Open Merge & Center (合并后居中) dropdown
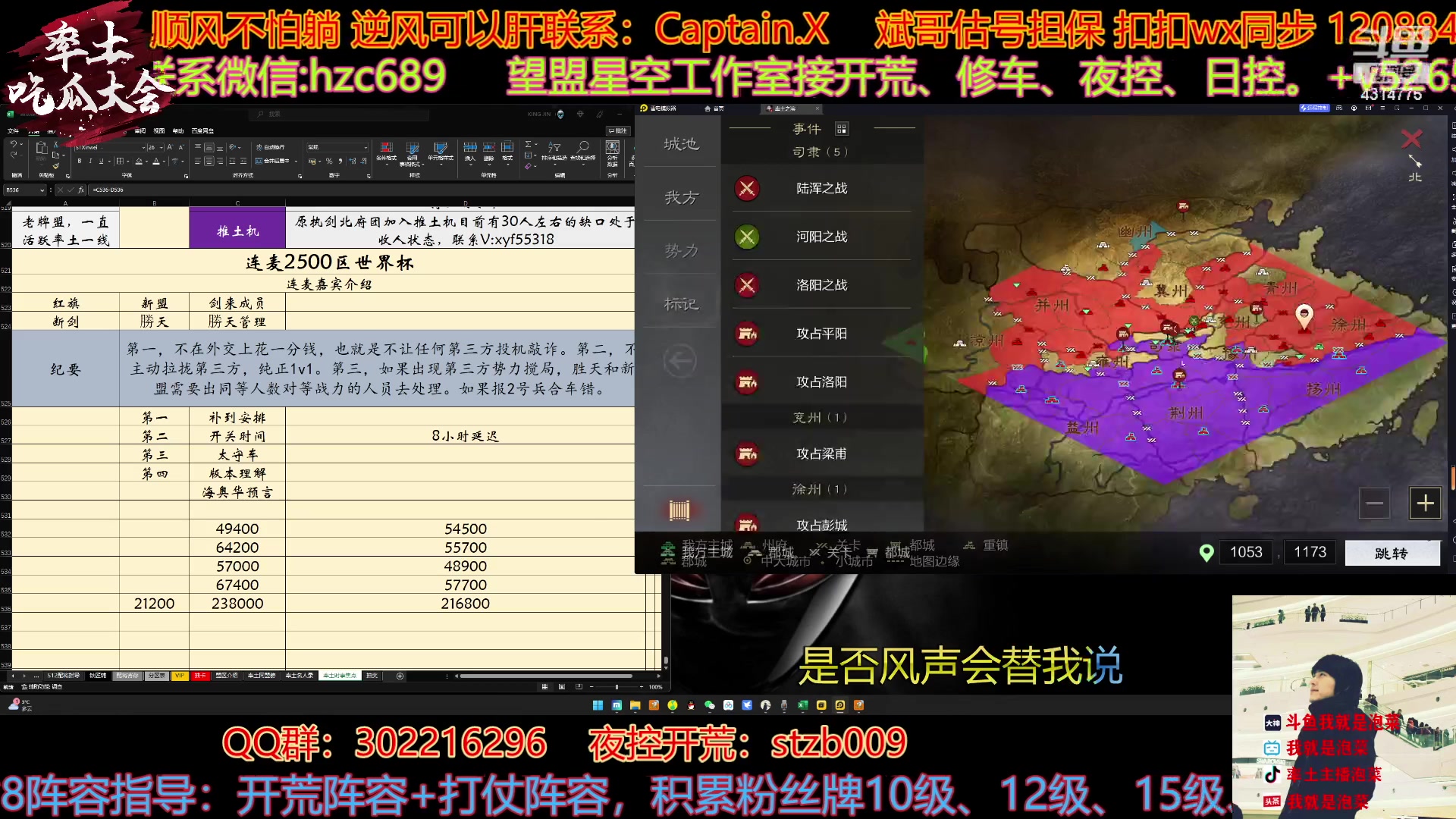Screen dimensions: 1456x819 tap(296, 162)
